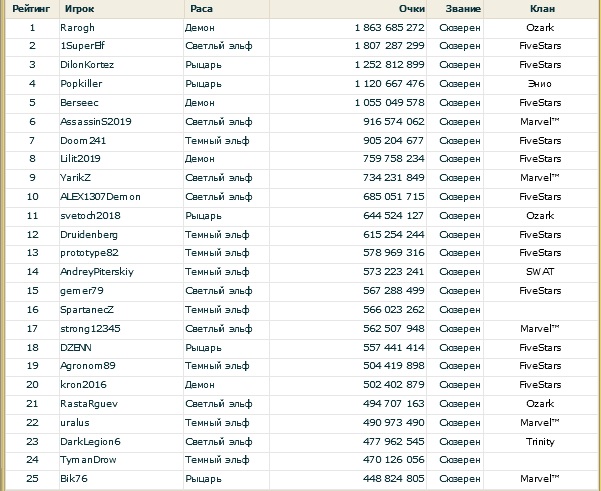Sort by the Звание column header
601x491 pixels.
[463, 8]
